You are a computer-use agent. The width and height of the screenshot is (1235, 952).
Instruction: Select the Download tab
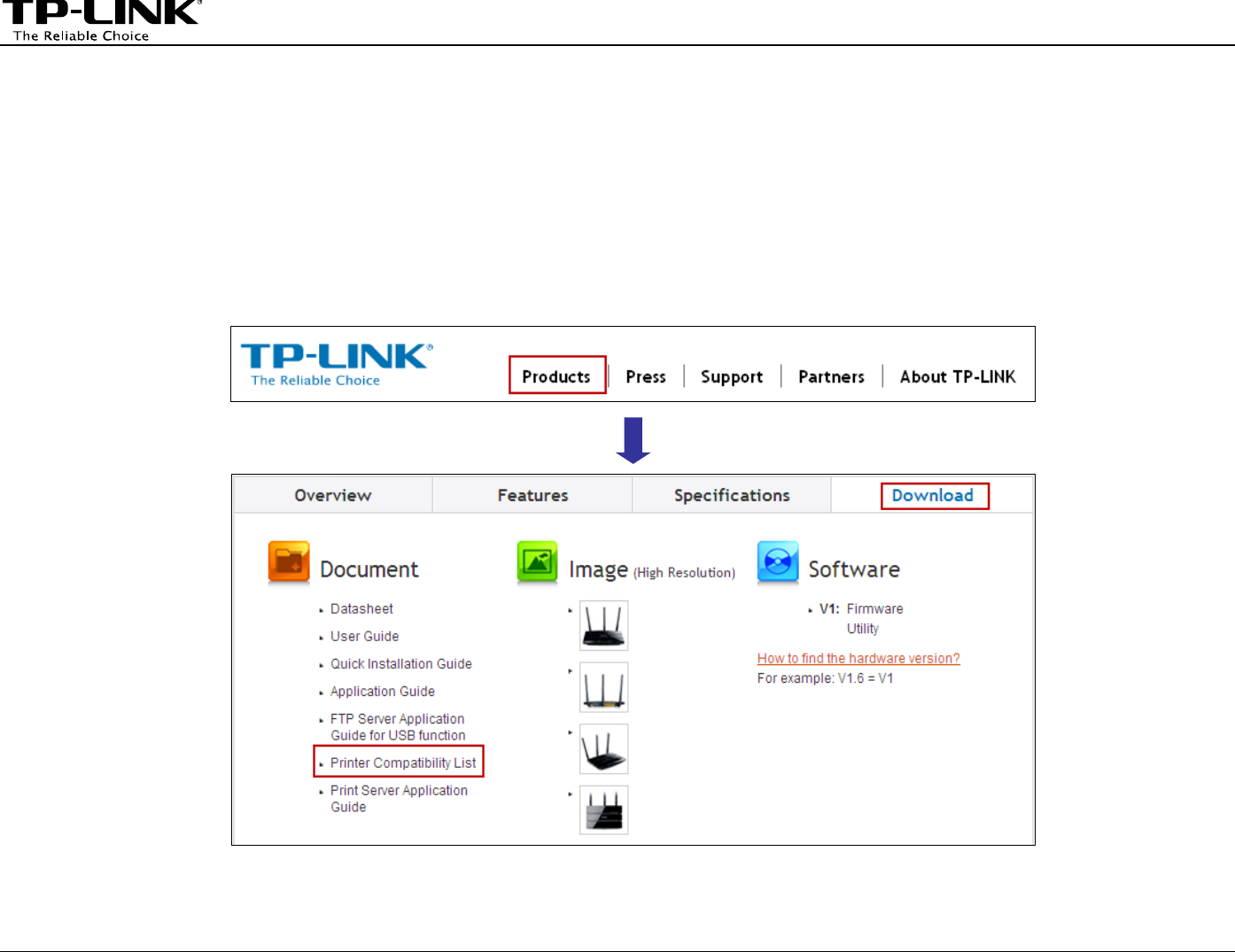click(933, 495)
